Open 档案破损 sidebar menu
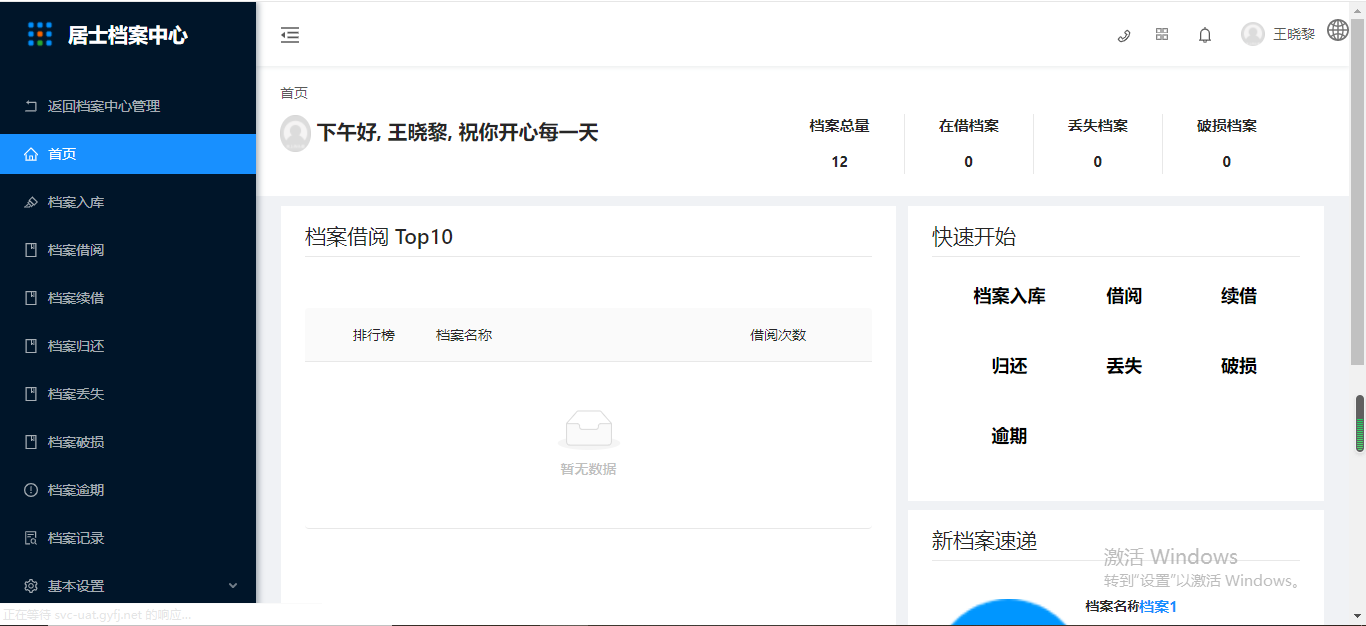Viewport: 1366px width, 626px height. tap(128, 442)
